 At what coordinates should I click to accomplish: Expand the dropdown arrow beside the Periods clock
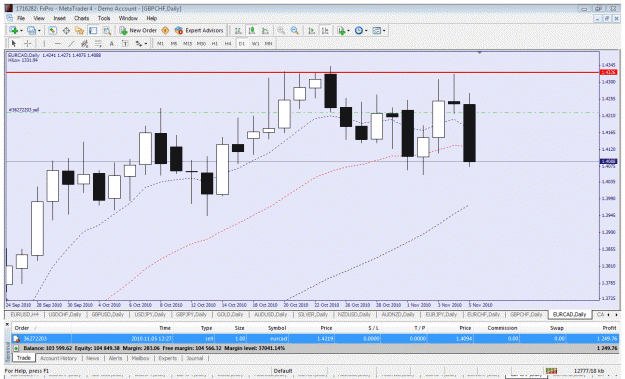point(366,31)
